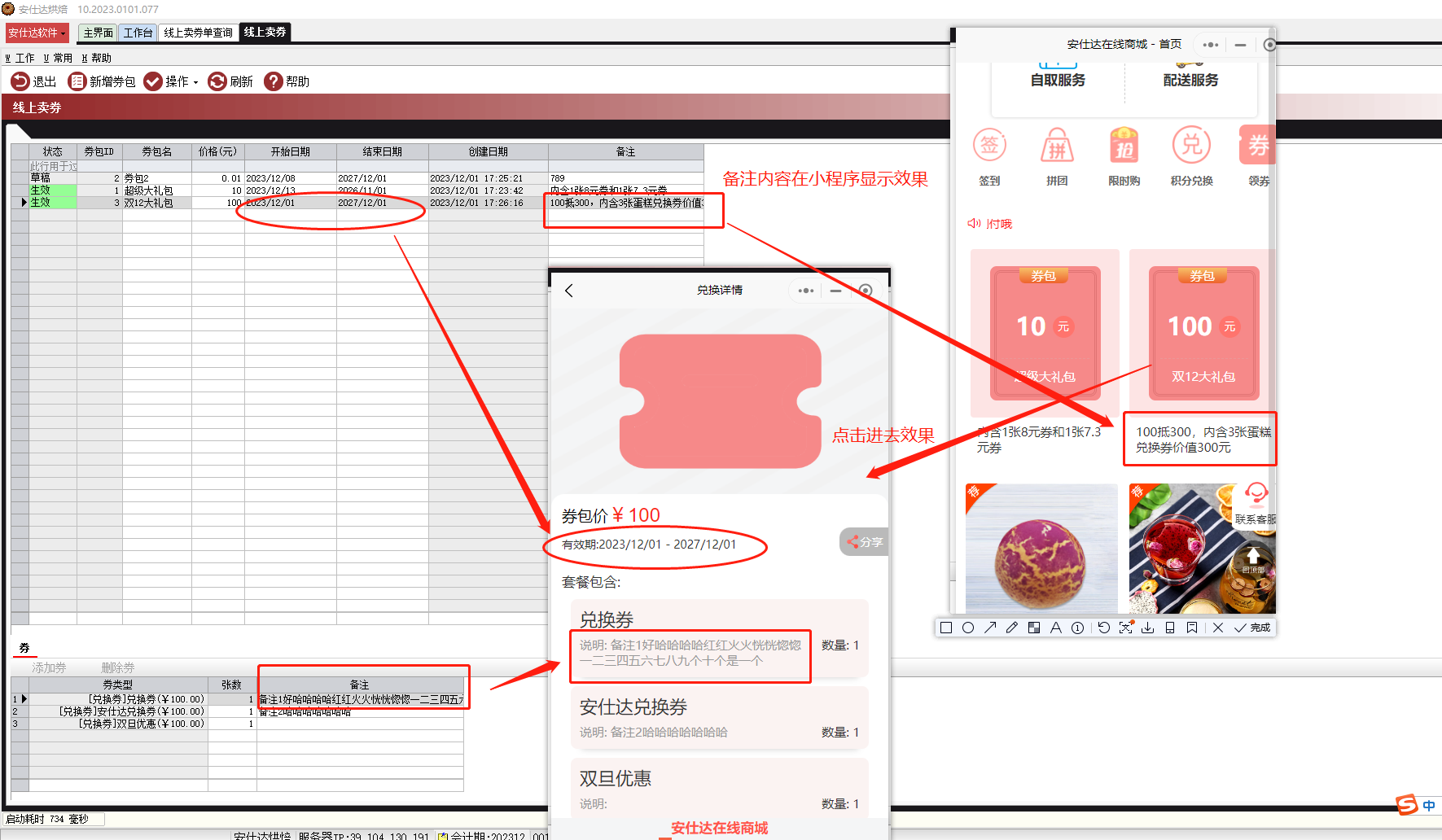Click the 积分兑换 points exchange icon
The width and height of the screenshot is (1442, 840).
pyautogui.click(x=1192, y=146)
